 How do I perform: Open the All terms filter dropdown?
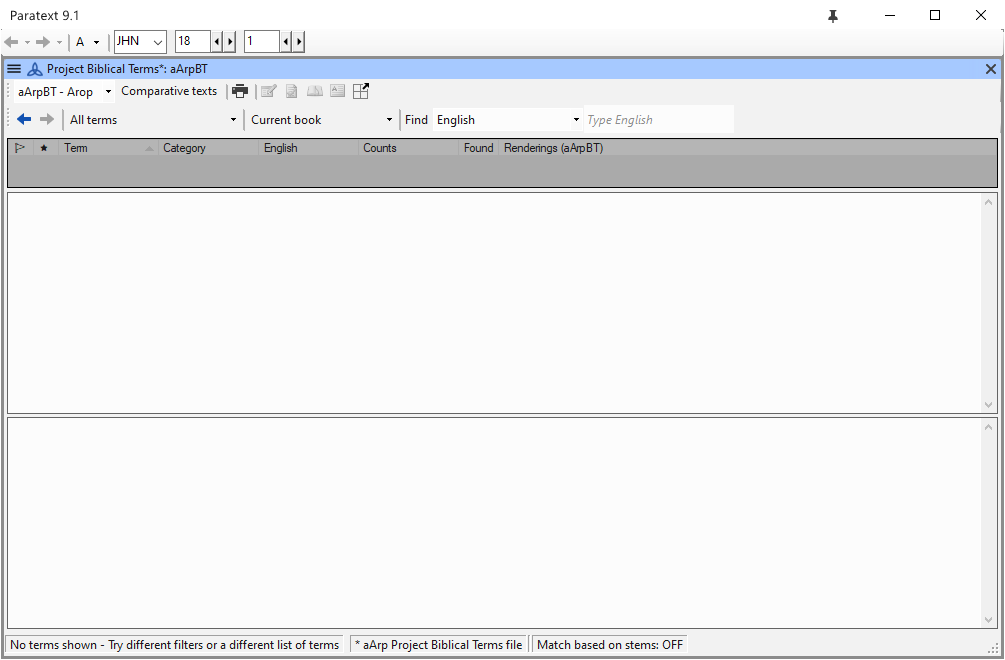[153, 120]
